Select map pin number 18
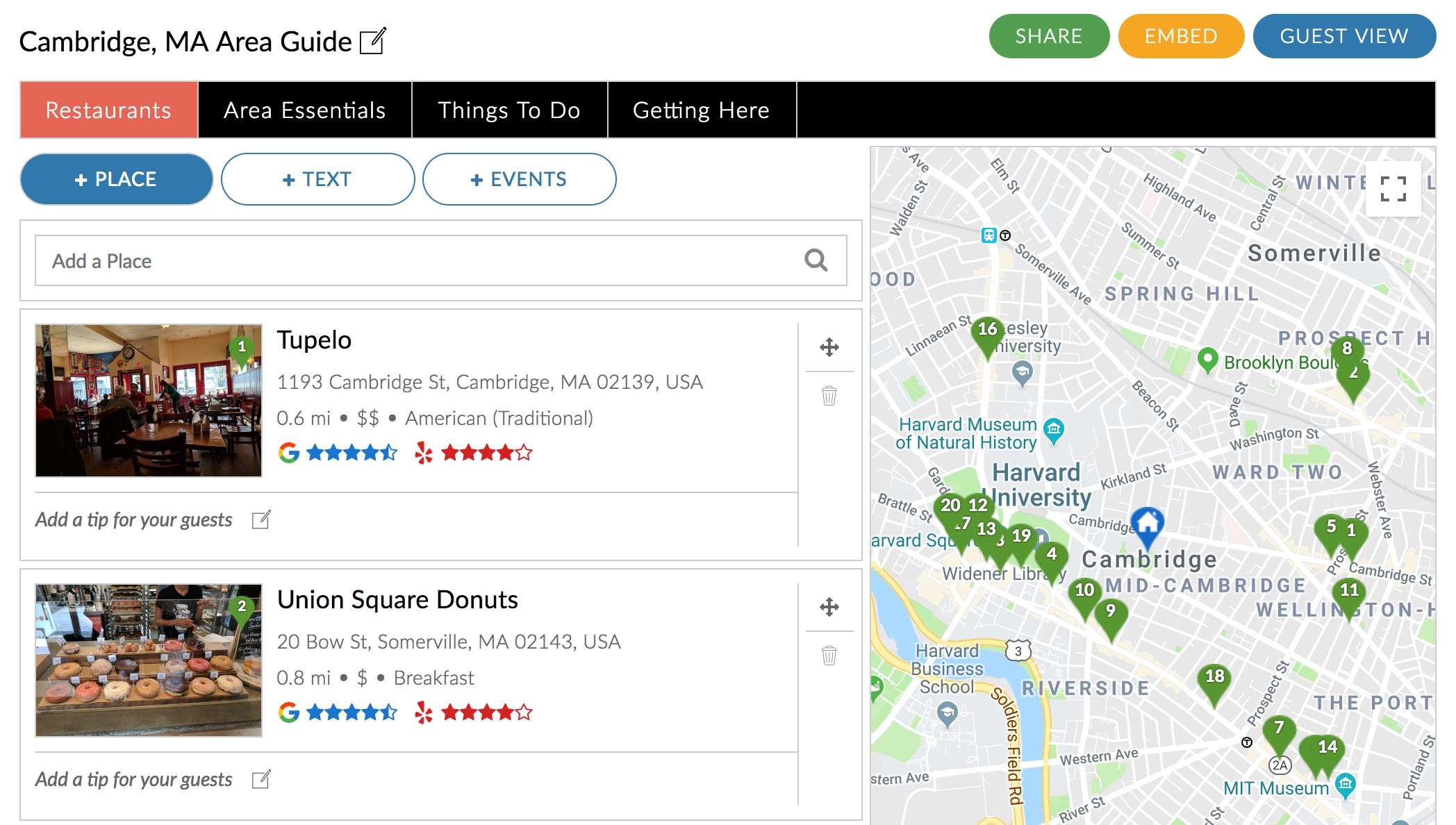Image resolution: width=1456 pixels, height=825 pixels. point(1214,681)
